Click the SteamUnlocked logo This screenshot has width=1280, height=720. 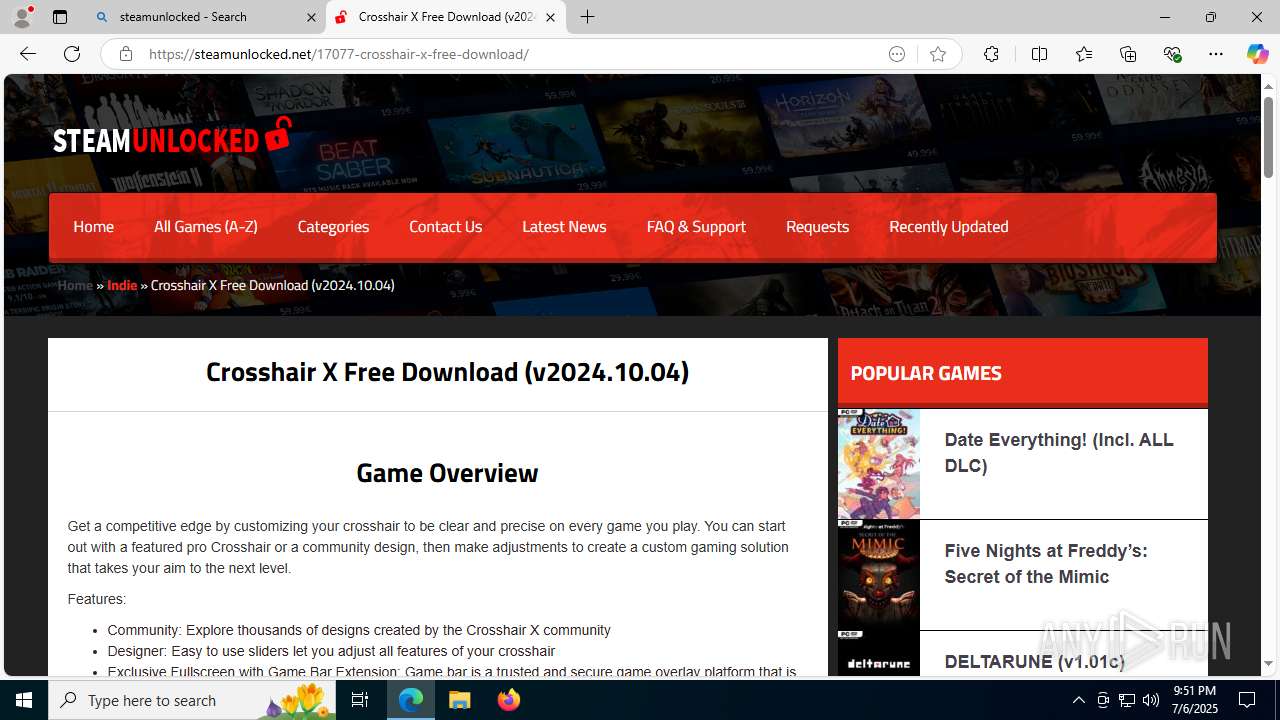pyautogui.click(x=172, y=137)
